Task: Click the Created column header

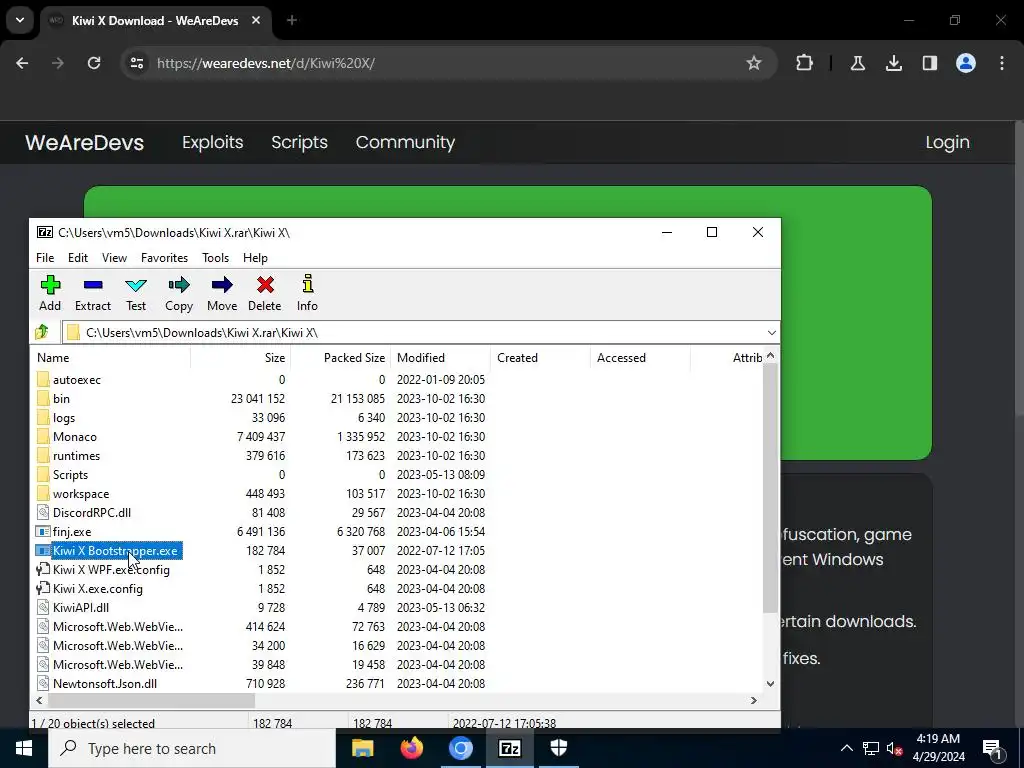Action: coord(540,358)
